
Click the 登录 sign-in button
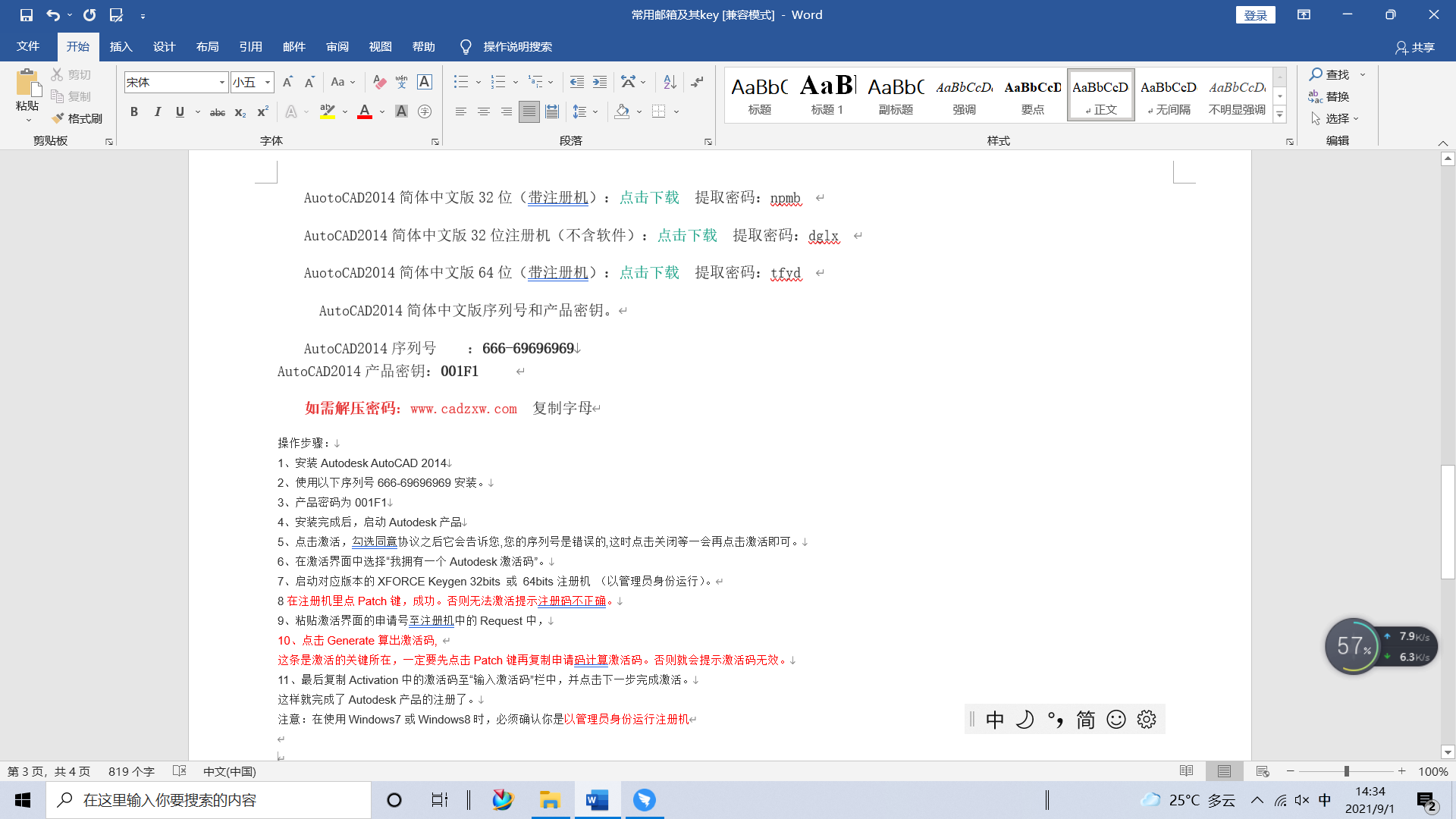click(x=1255, y=15)
